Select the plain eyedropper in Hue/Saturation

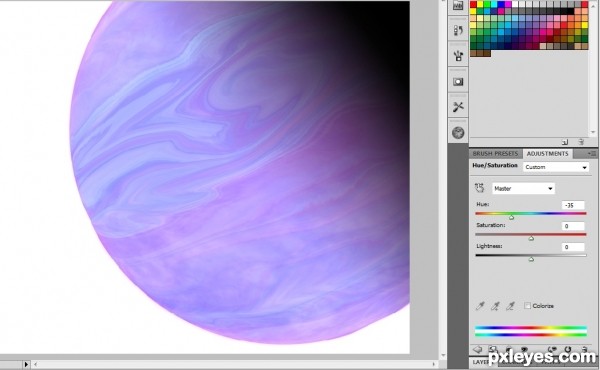[x=480, y=306]
